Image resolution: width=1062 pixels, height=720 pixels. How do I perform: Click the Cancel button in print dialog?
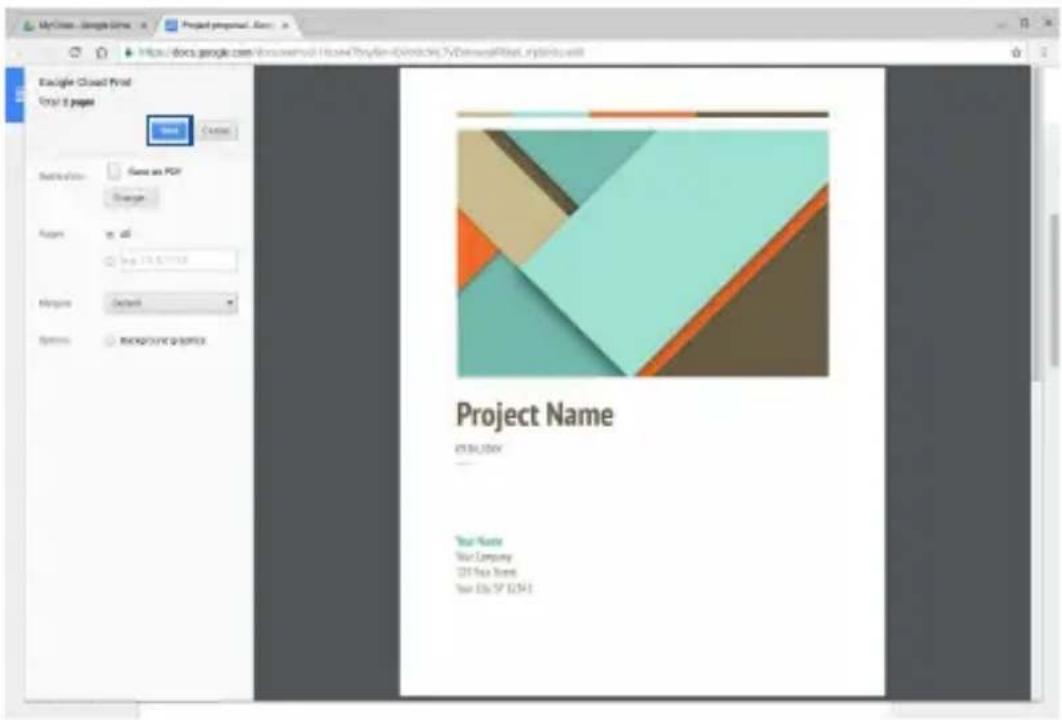(x=216, y=131)
